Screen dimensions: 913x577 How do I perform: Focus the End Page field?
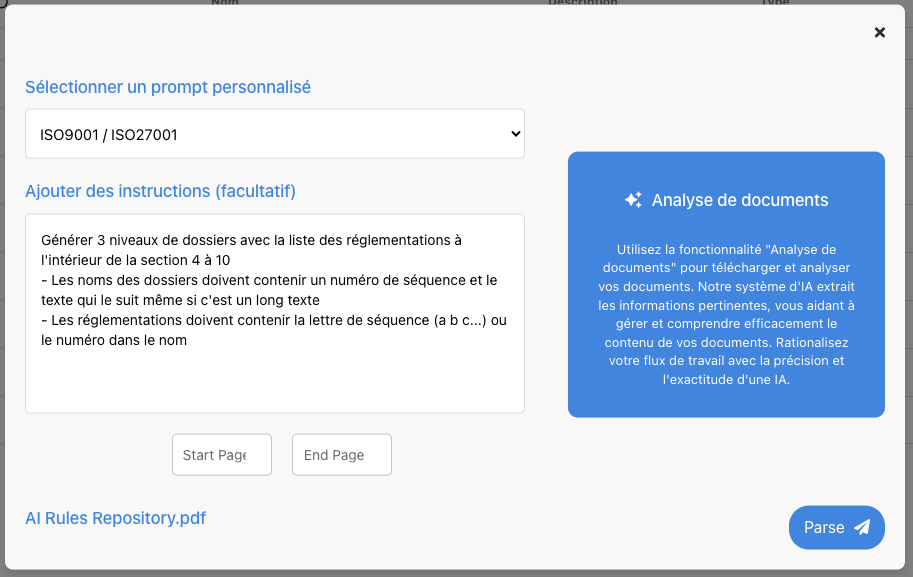pyautogui.click(x=341, y=455)
